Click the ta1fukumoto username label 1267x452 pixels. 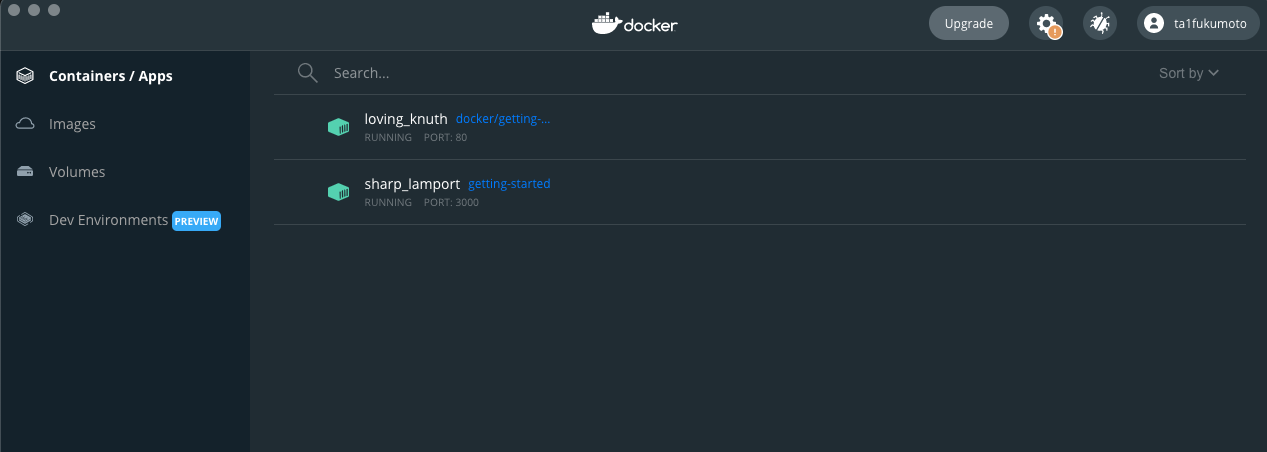pos(1210,24)
